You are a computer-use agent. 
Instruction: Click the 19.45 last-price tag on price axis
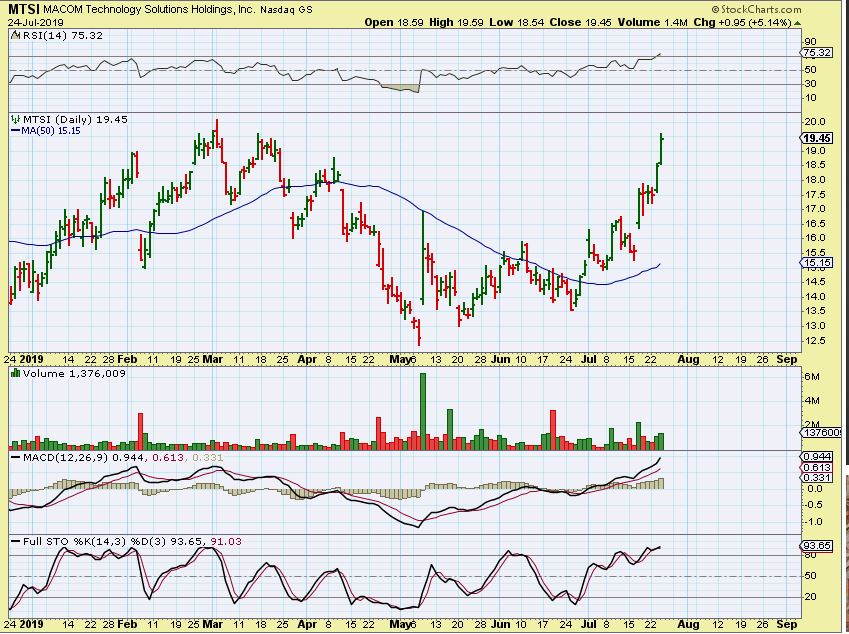tap(817, 138)
